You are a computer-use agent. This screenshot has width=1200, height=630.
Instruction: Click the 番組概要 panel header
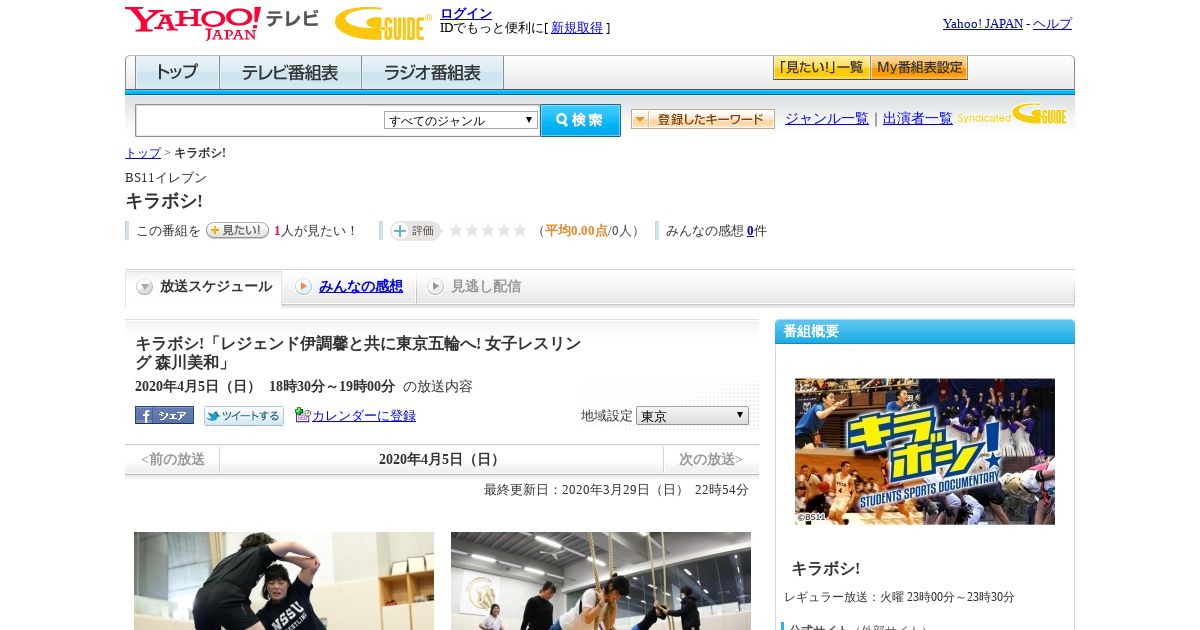tap(925, 331)
